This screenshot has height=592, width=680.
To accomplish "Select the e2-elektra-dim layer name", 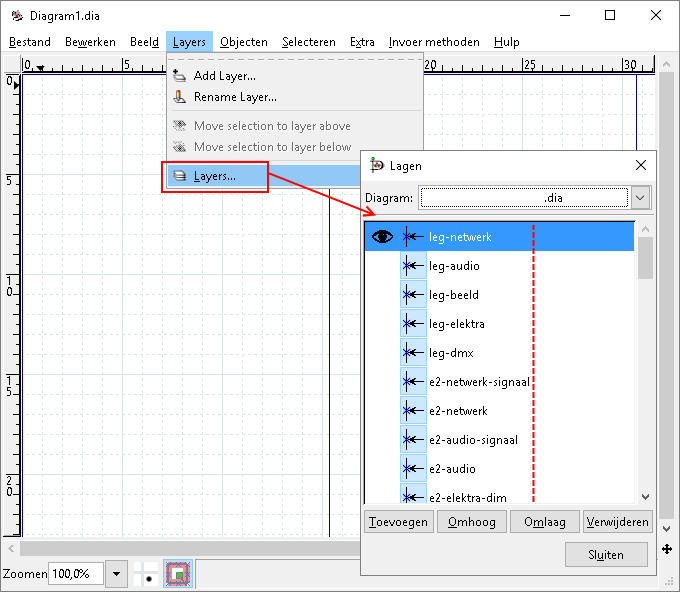I will (468, 497).
